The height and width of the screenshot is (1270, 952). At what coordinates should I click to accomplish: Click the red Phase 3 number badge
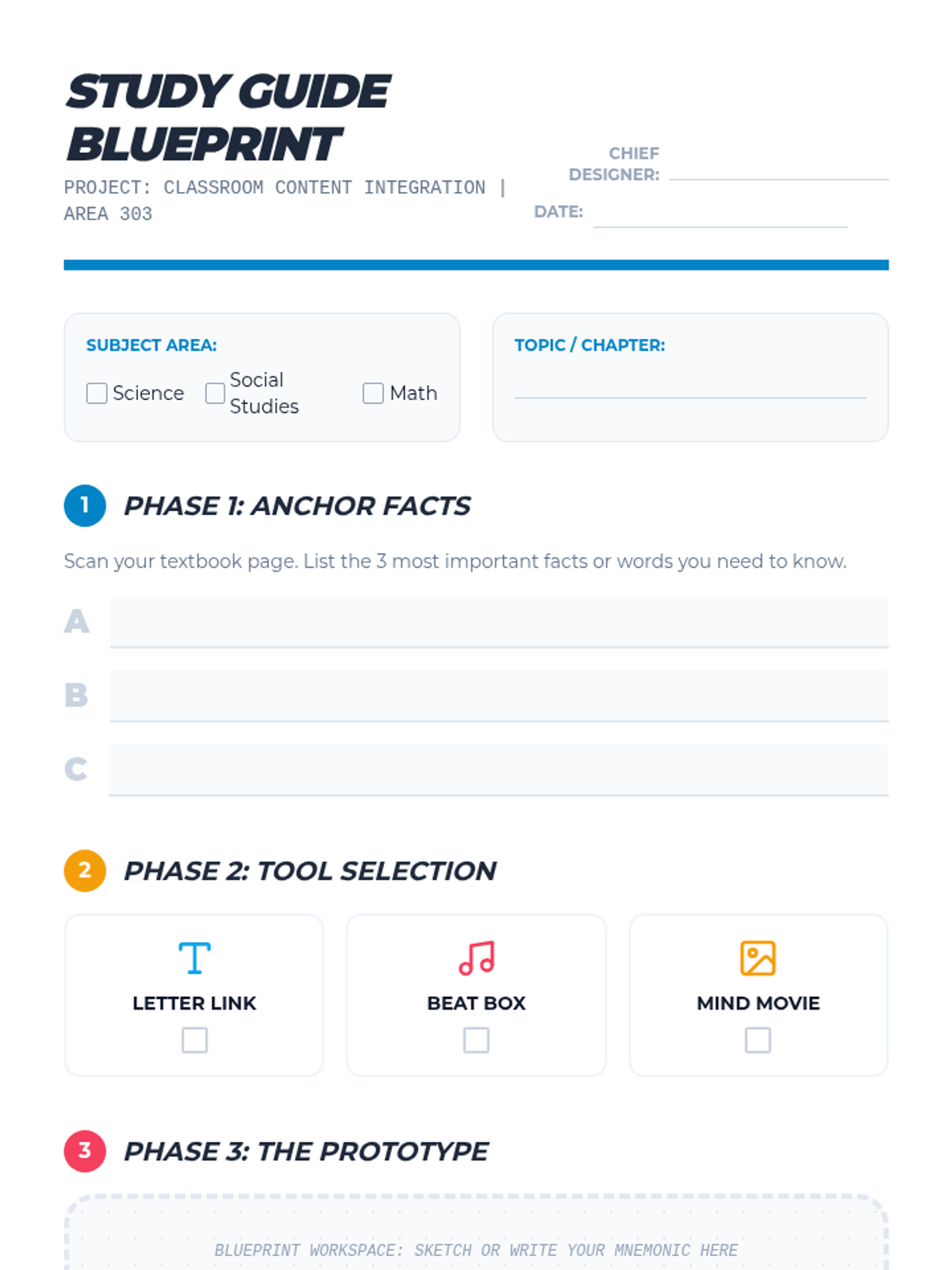tap(85, 1151)
